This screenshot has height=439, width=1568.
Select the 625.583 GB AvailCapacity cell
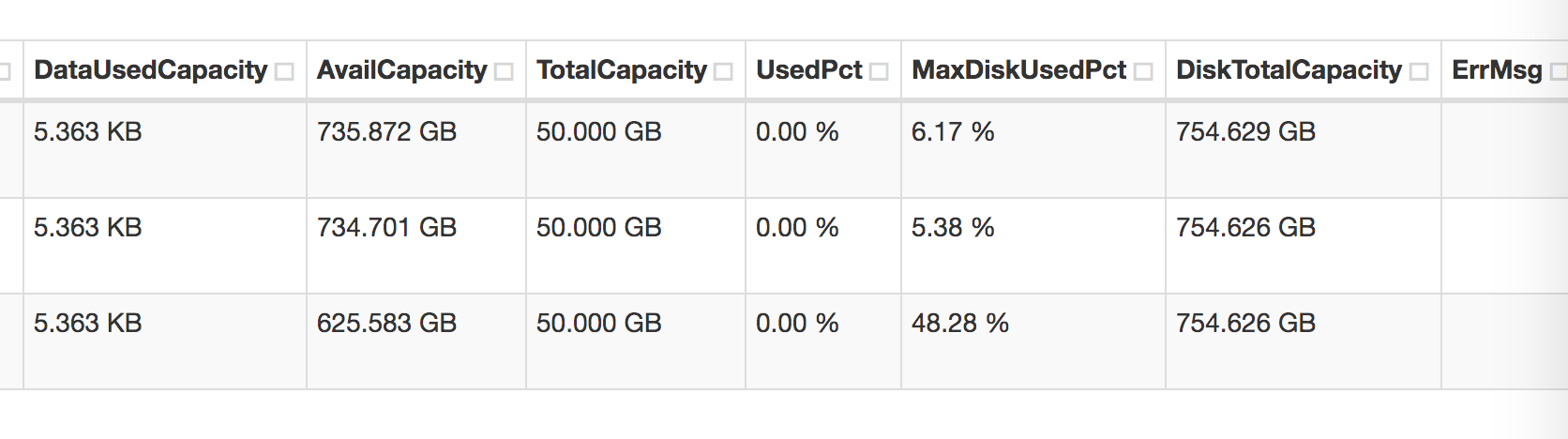(416, 341)
